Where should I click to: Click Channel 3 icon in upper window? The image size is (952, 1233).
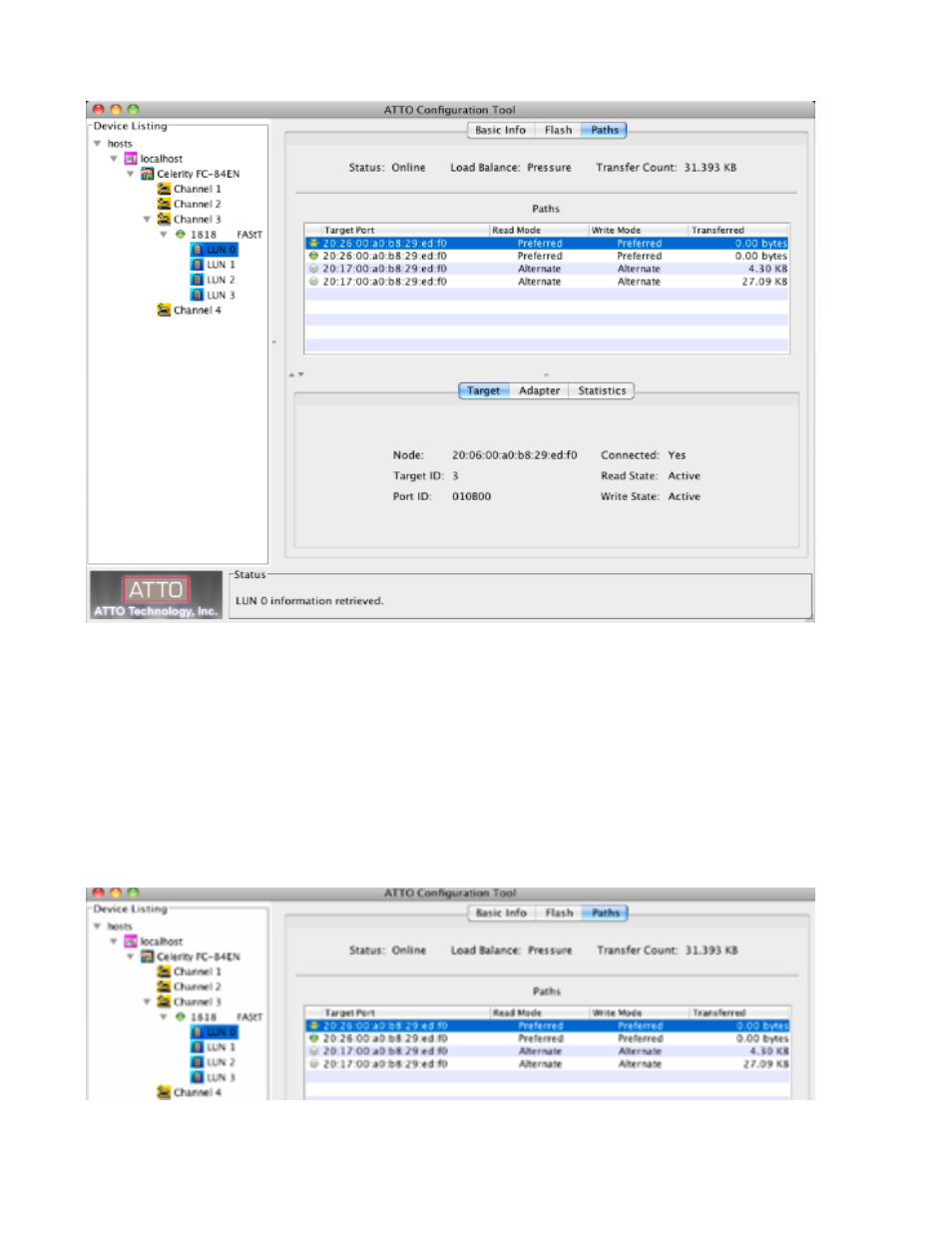(x=164, y=219)
